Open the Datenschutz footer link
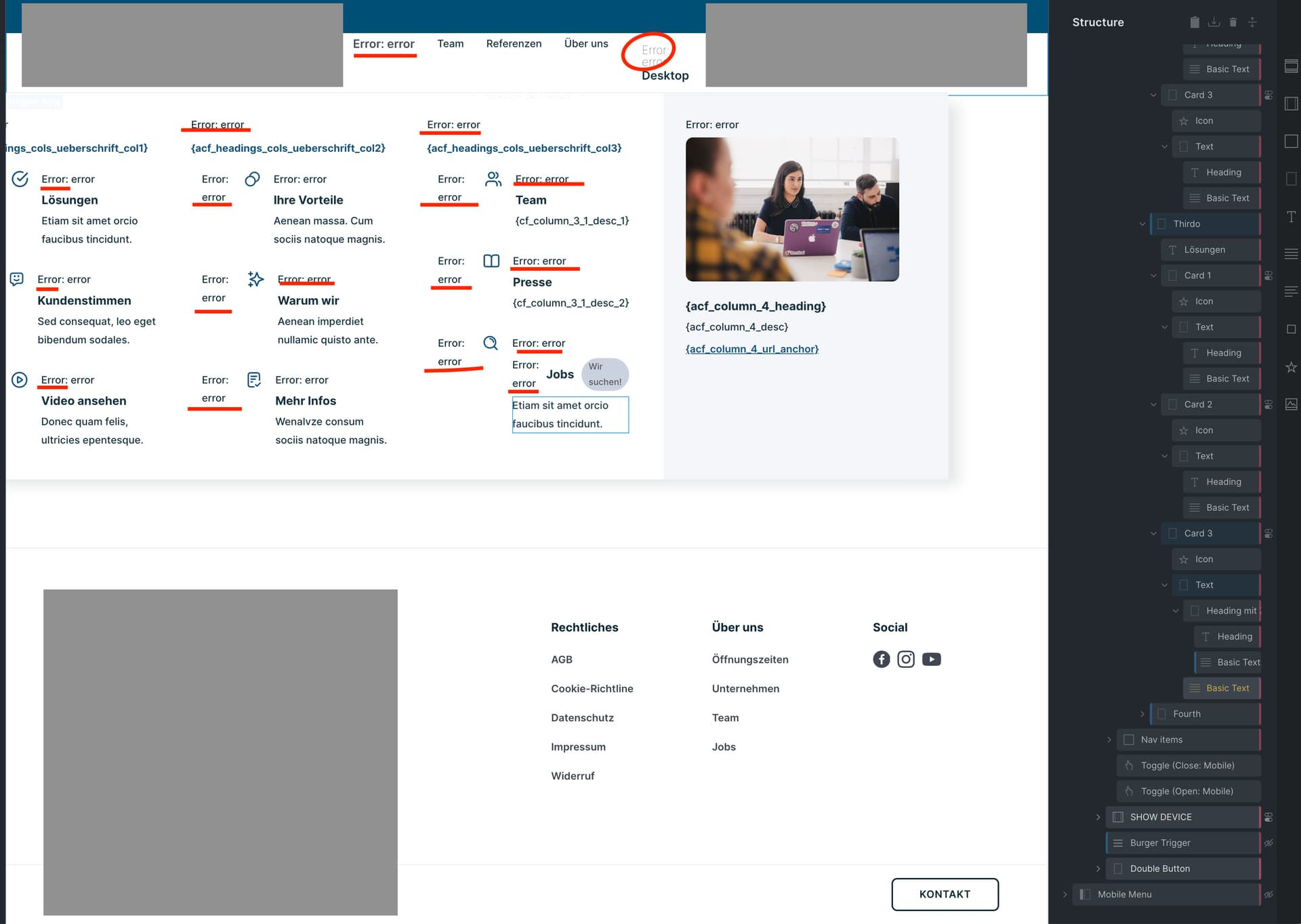 [x=582, y=717]
